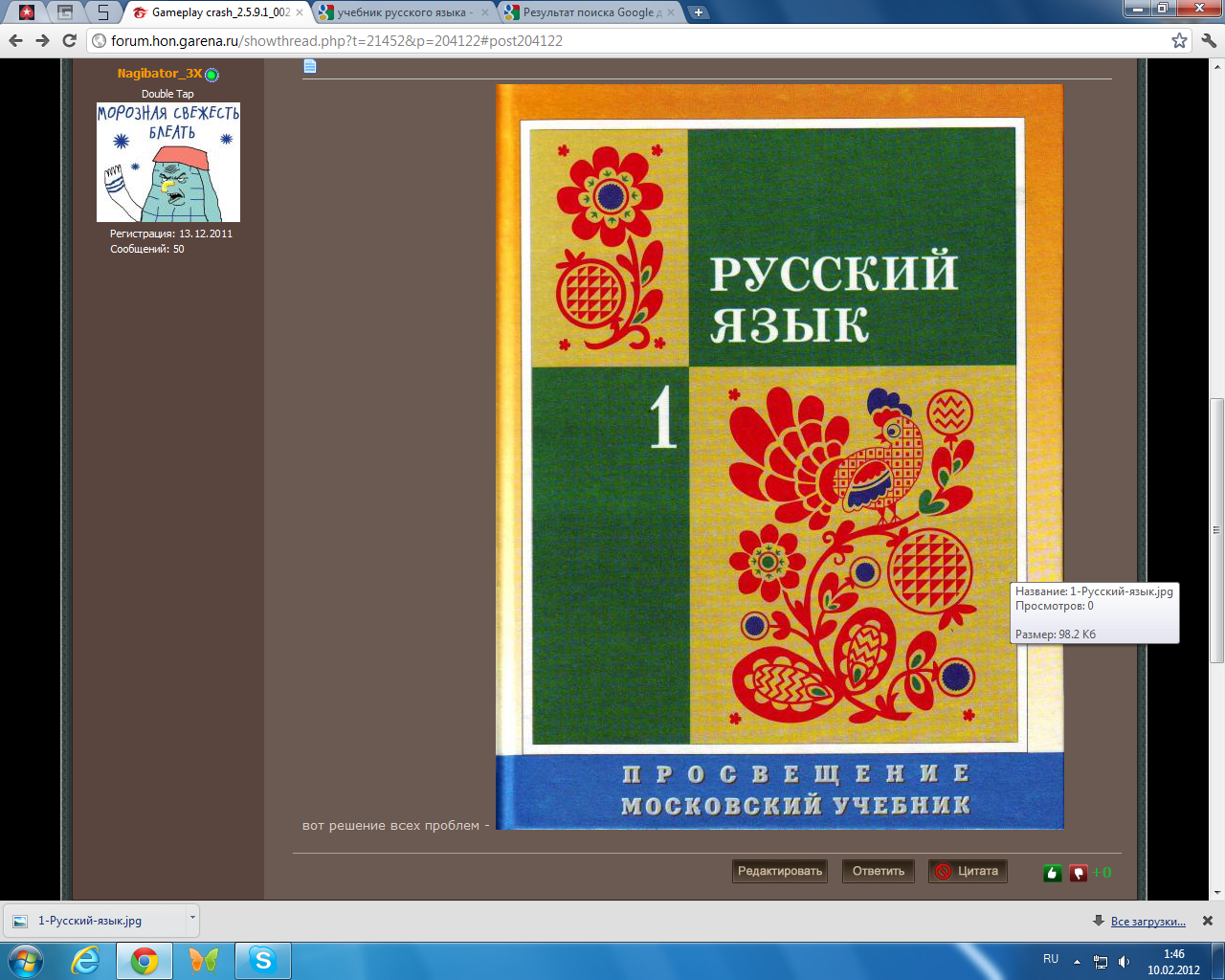Click the Цитата button
The height and width of the screenshot is (980, 1225).
(968, 871)
